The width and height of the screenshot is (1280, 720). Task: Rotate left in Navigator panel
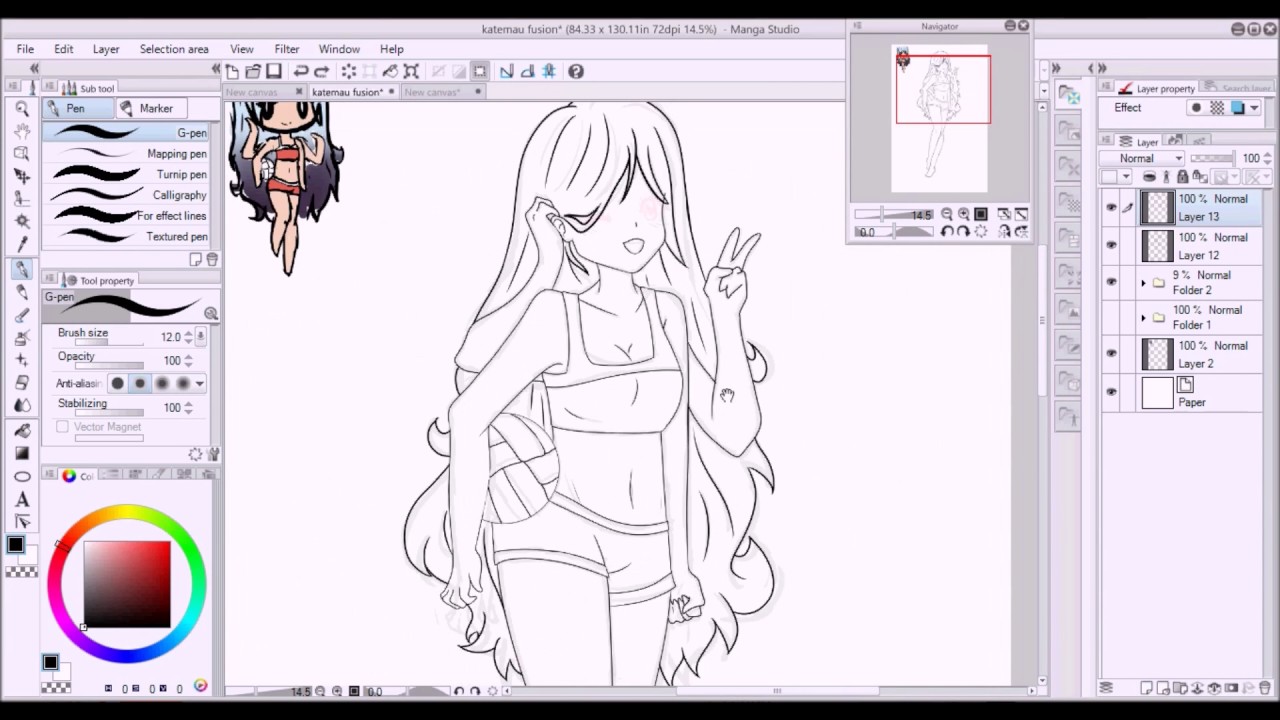946,232
